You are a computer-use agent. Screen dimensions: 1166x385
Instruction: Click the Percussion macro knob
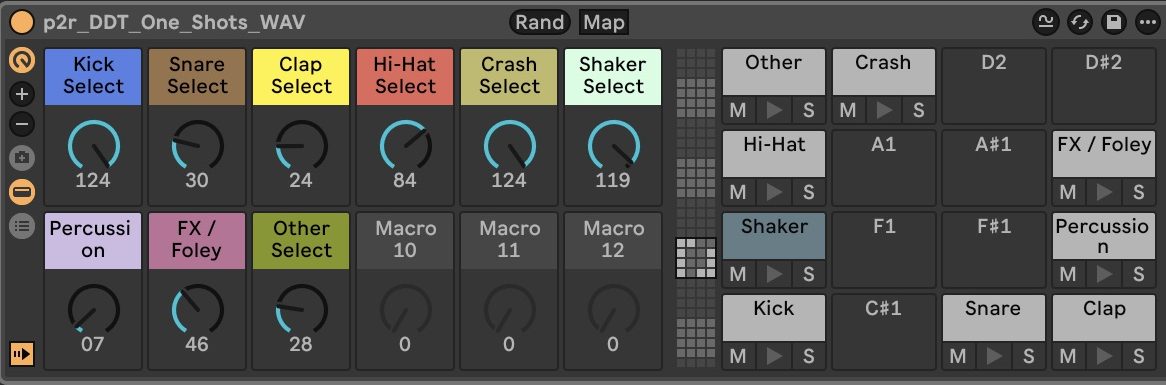click(x=94, y=309)
